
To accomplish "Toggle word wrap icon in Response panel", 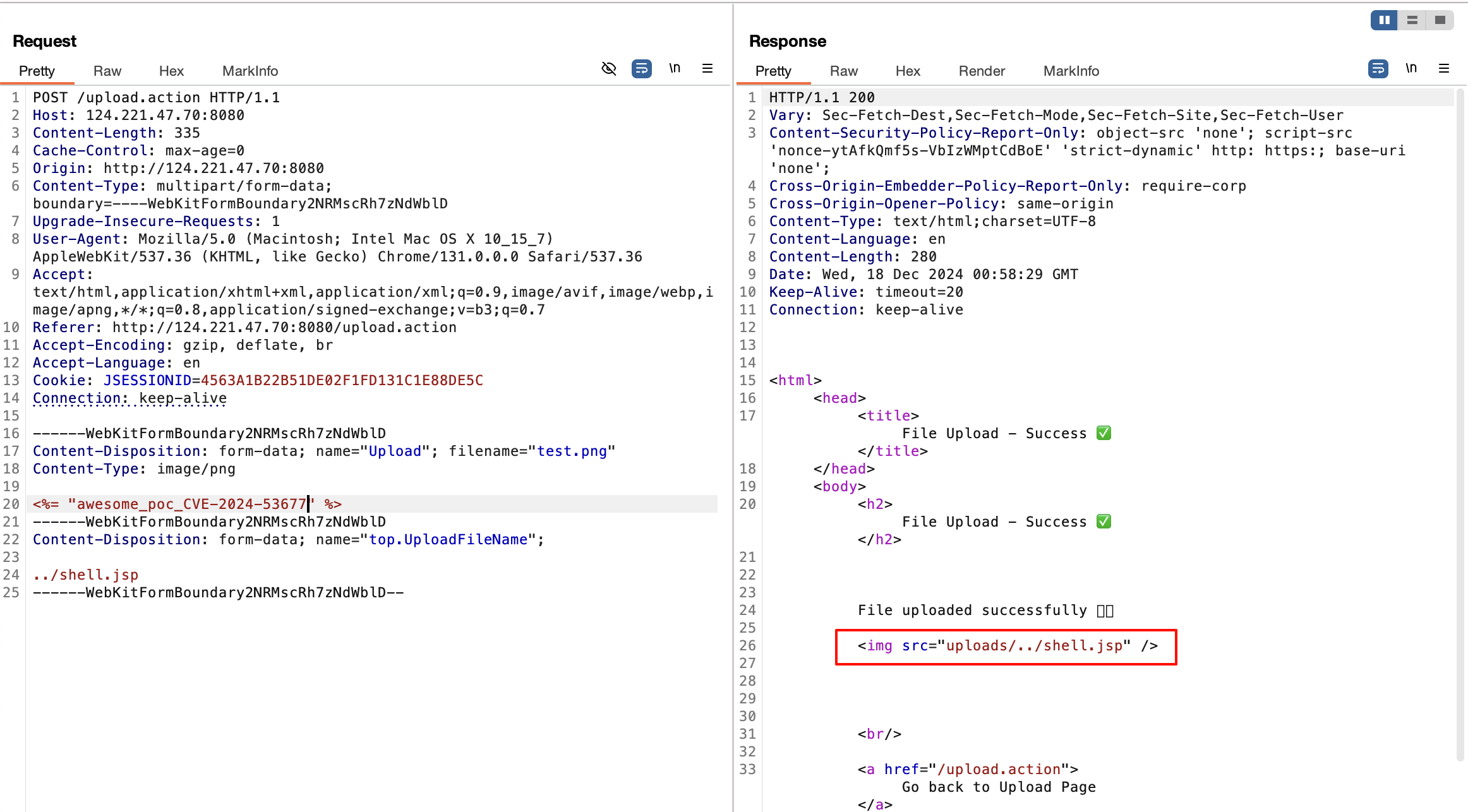I will (1378, 68).
